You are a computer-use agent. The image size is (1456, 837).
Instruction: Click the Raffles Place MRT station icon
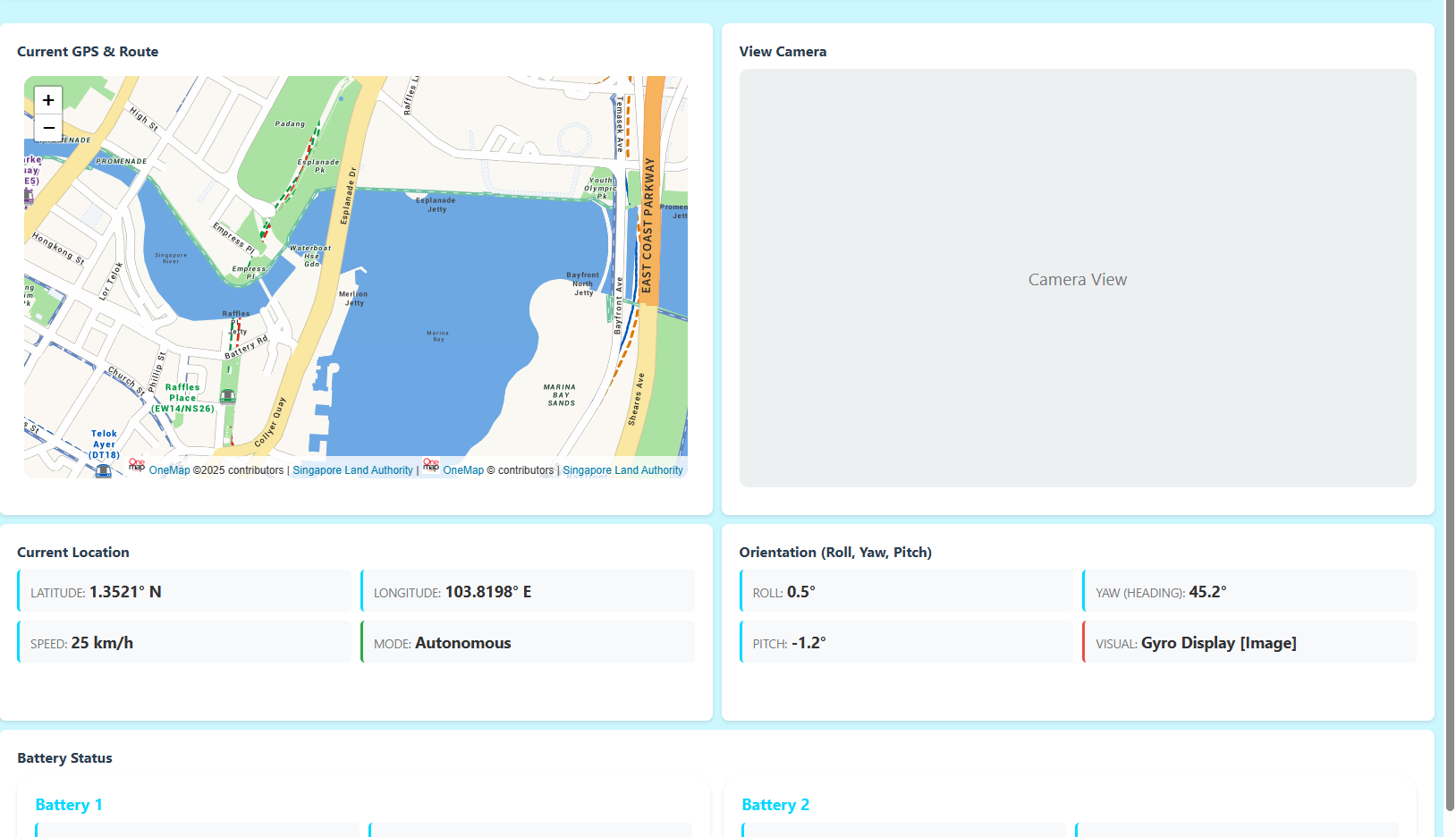click(228, 396)
